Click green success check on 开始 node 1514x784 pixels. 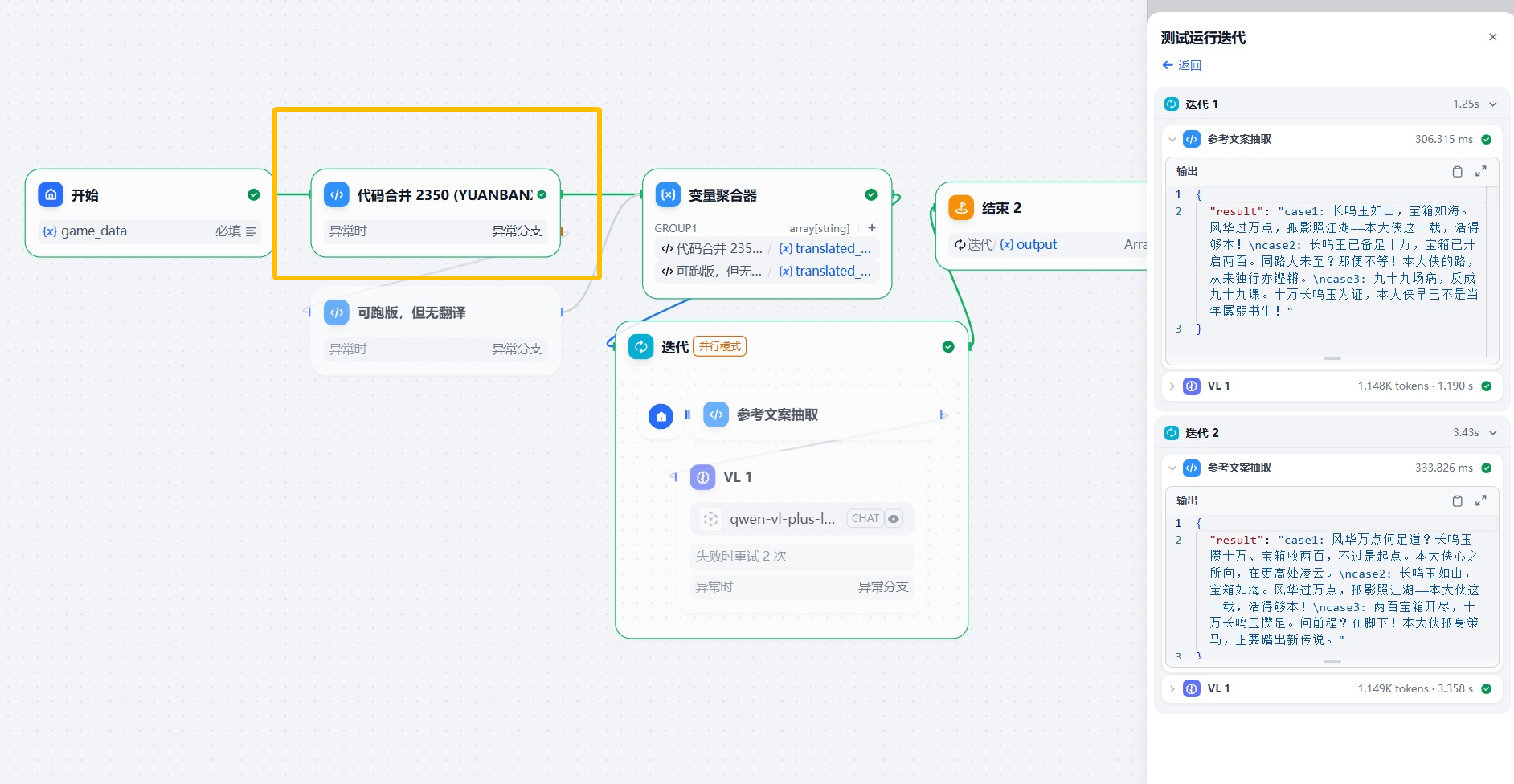pos(254,194)
